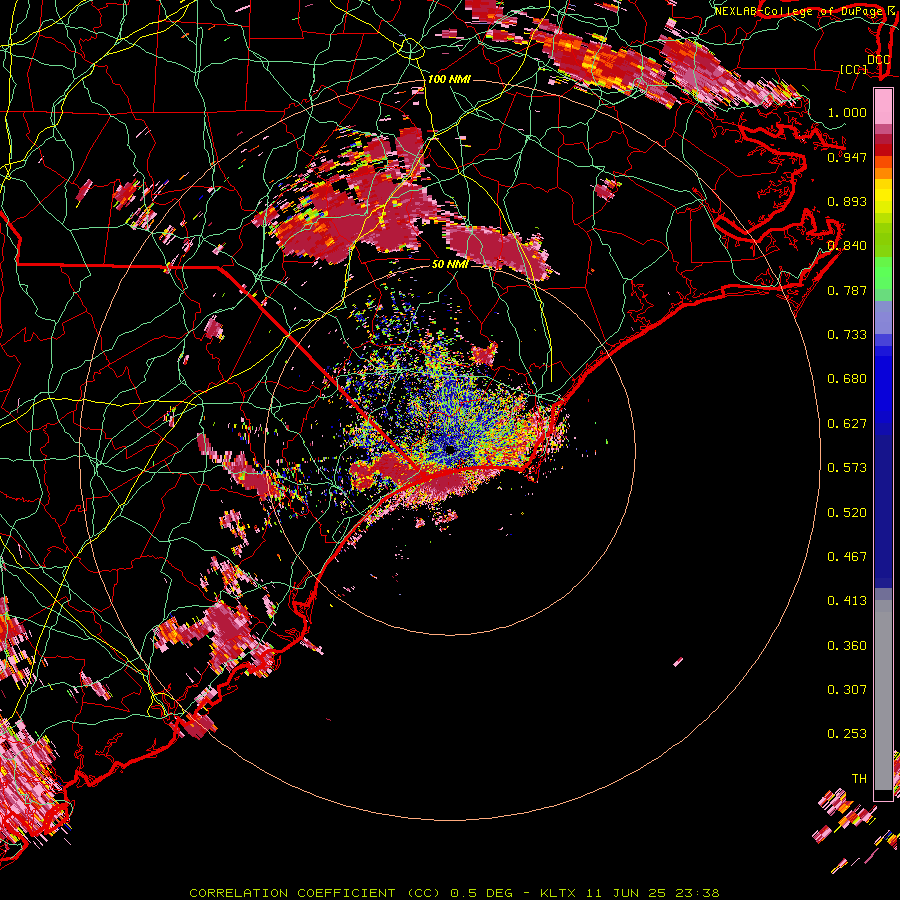
Task: Click the 0.787 scale value
Action: (x=847, y=290)
